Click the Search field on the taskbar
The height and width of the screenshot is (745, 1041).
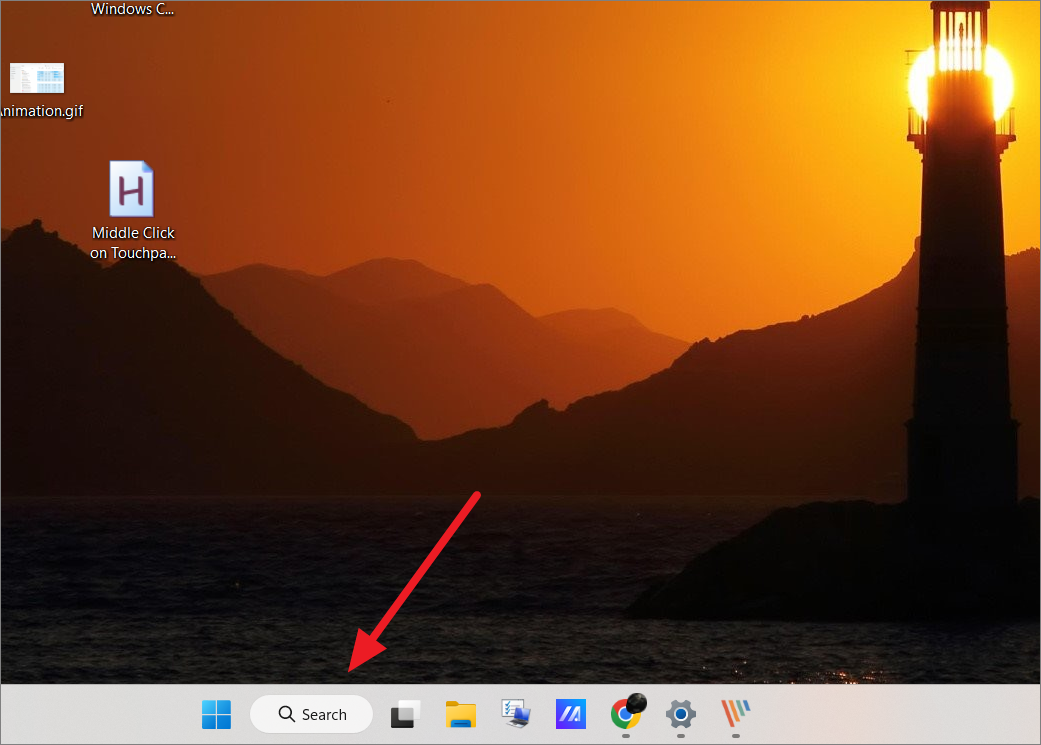coord(311,714)
